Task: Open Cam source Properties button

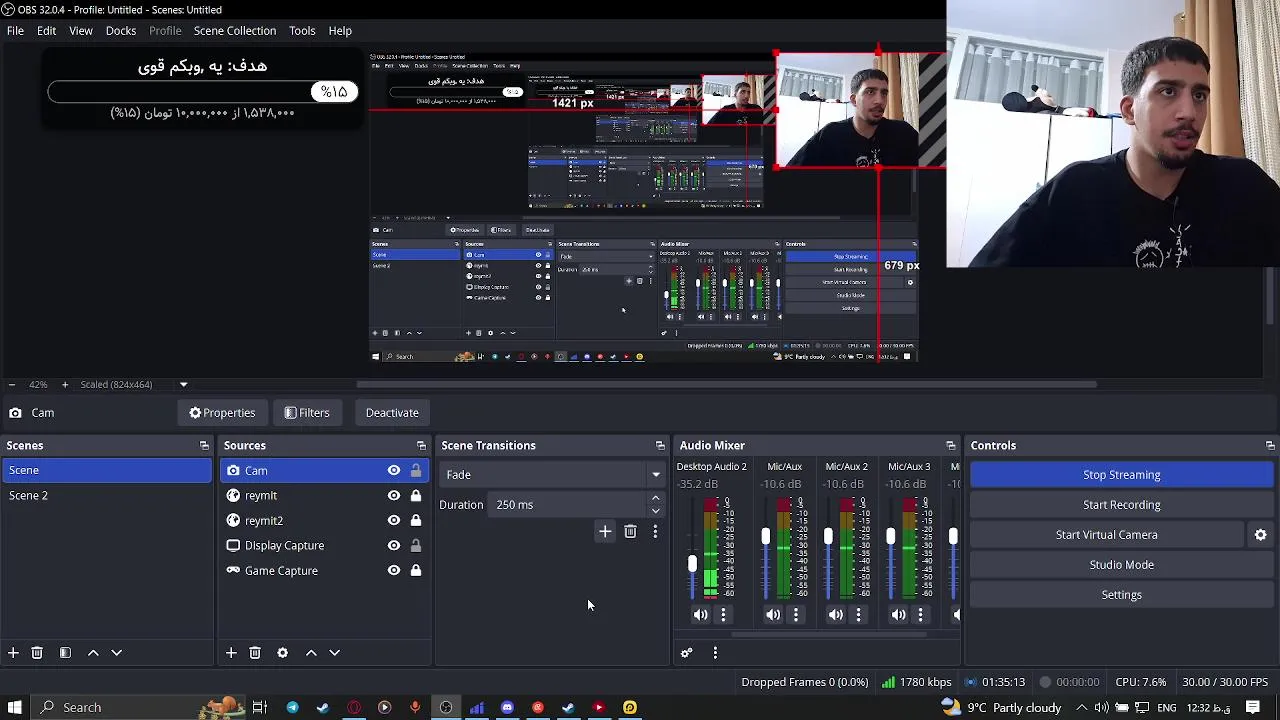Action: click(x=222, y=413)
